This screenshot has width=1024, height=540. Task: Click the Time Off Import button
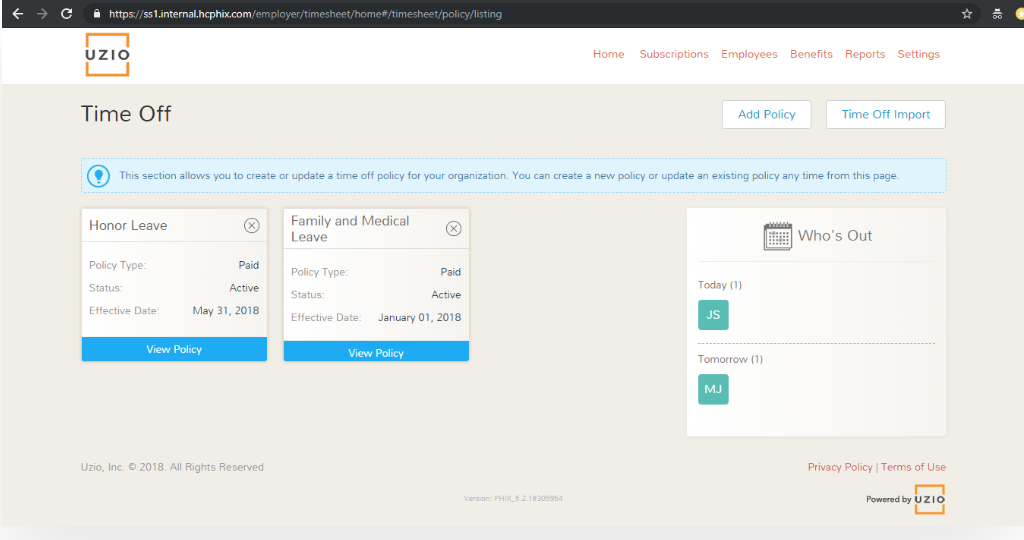coord(885,114)
